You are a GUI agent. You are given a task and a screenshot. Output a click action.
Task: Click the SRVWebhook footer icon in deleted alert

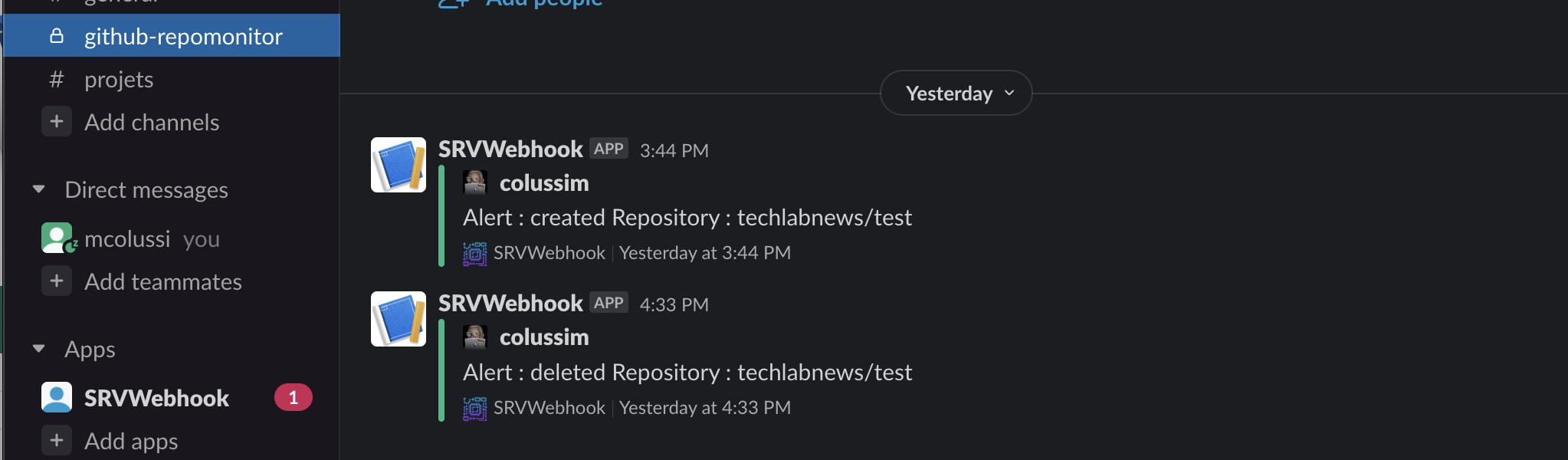pos(475,409)
